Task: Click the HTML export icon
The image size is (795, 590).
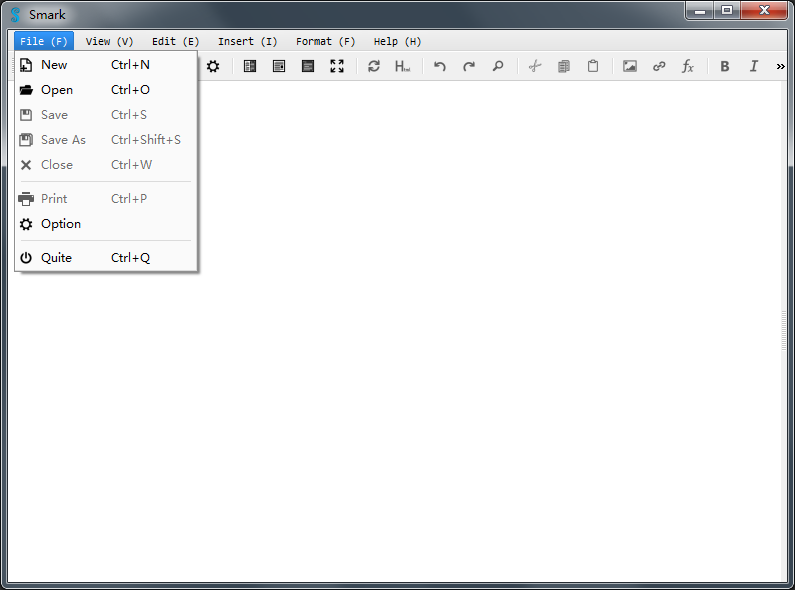Action: point(403,66)
